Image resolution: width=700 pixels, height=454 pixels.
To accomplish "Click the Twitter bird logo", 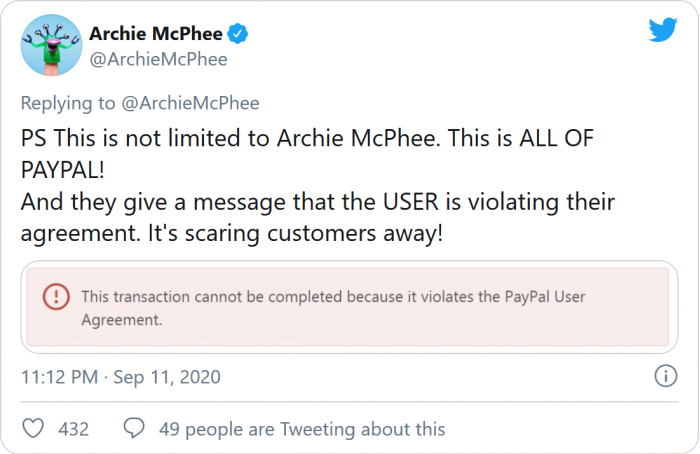I will pyautogui.click(x=663, y=30).
